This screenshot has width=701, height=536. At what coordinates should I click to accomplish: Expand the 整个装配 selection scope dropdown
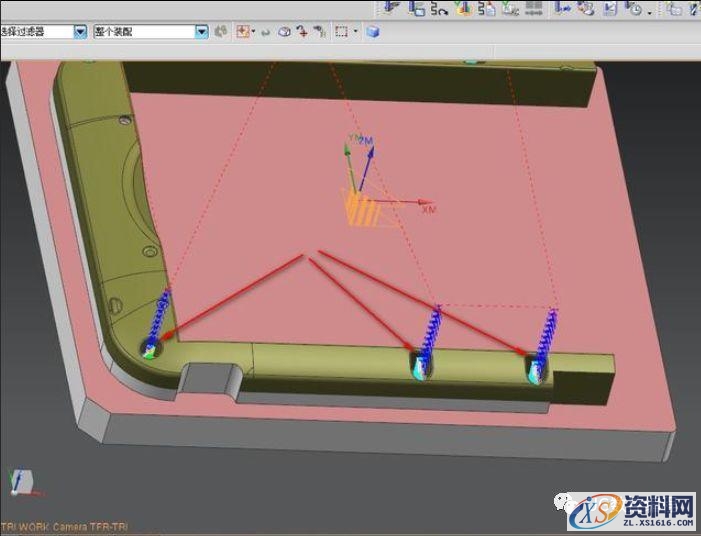coord(201,32)
